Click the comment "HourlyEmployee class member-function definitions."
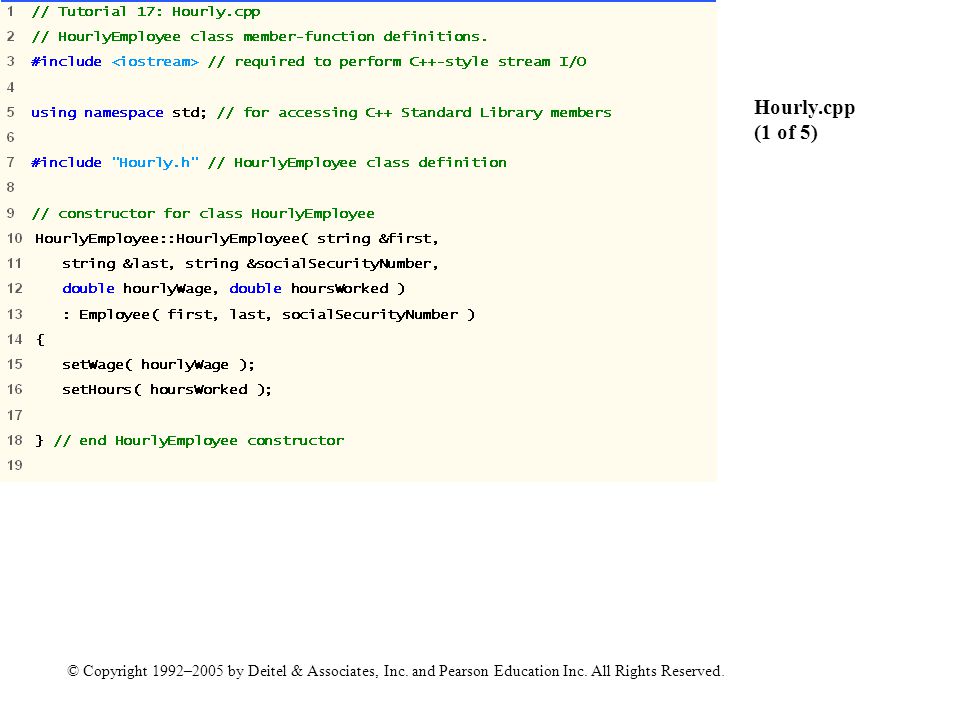Viewport: 960px width, 720px height. click(x=272, y=37)
